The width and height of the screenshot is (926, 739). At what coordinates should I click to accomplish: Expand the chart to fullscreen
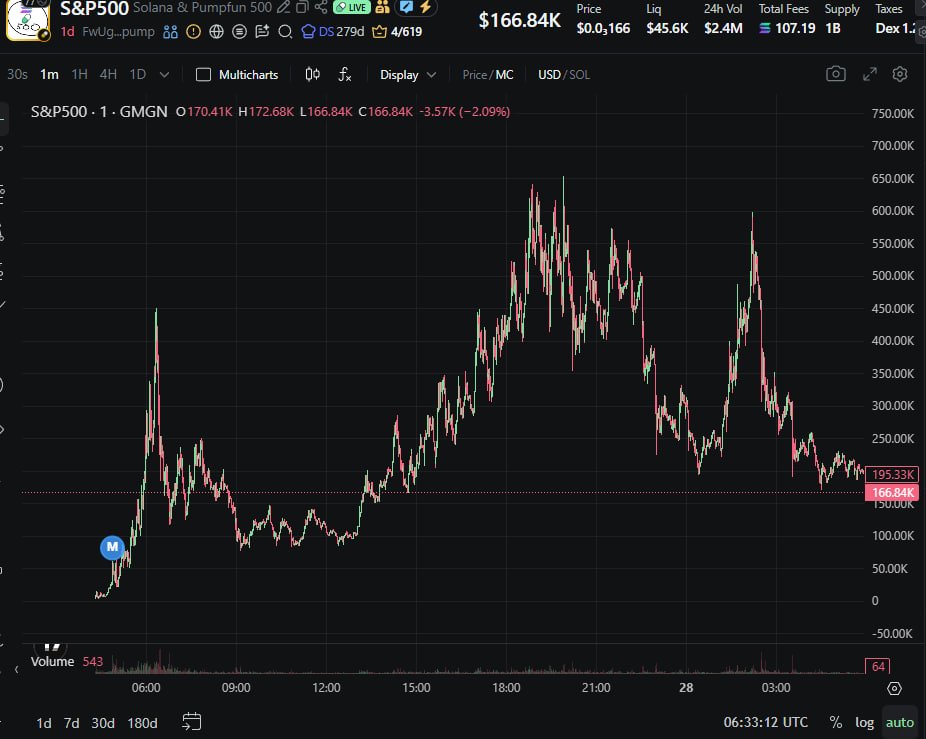point(869,74)
